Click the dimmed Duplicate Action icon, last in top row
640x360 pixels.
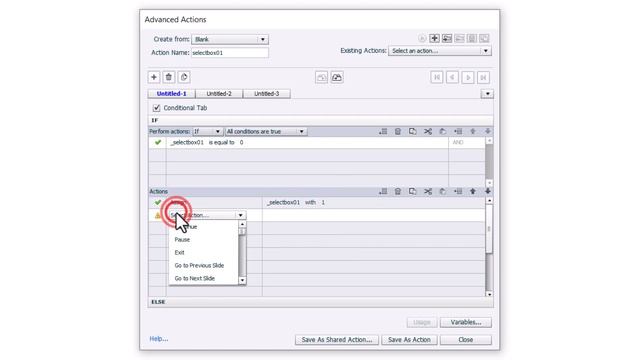pyautogui.click(x=484, y=38)
